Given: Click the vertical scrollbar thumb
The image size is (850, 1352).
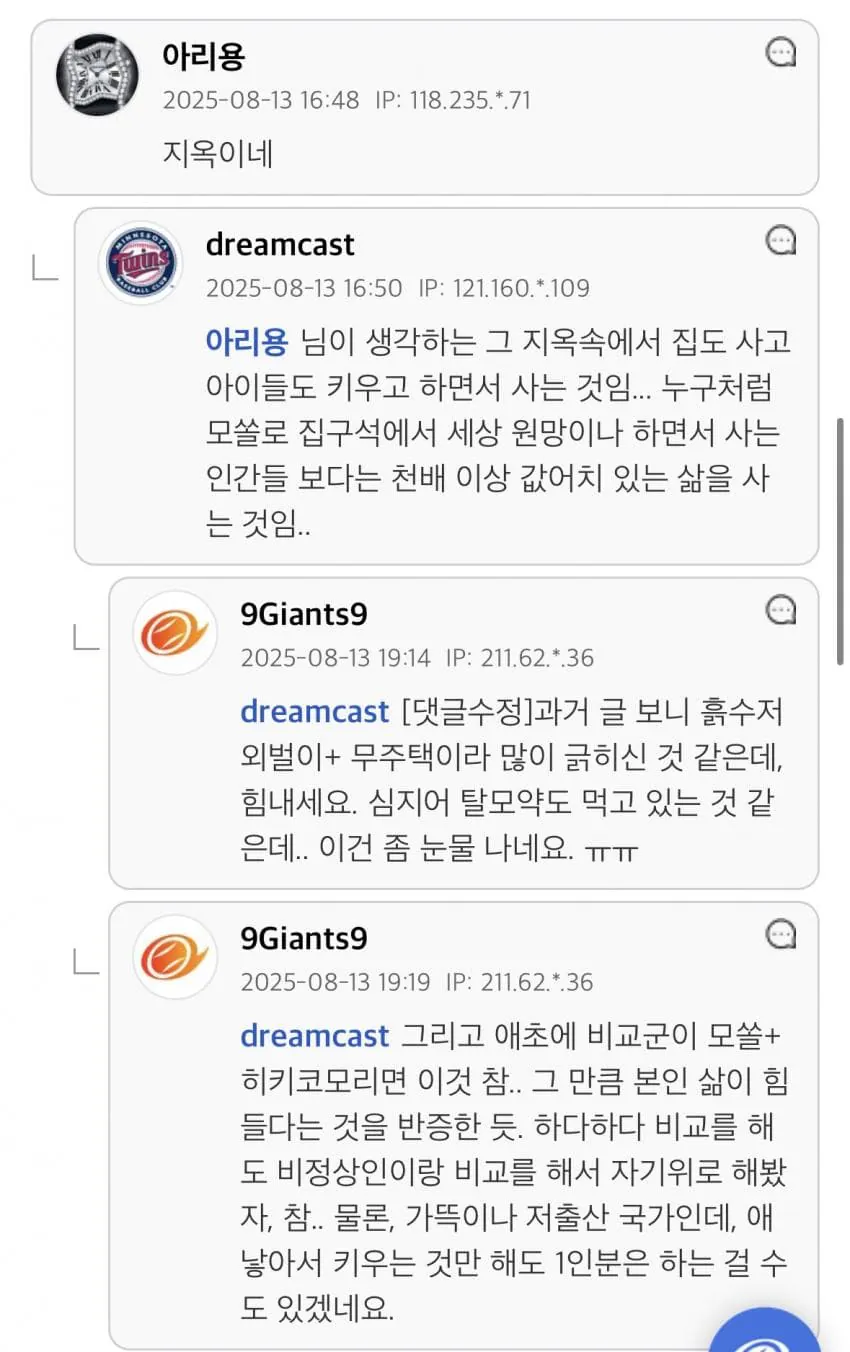Looking at the screenshot, I should pos(840,540).
